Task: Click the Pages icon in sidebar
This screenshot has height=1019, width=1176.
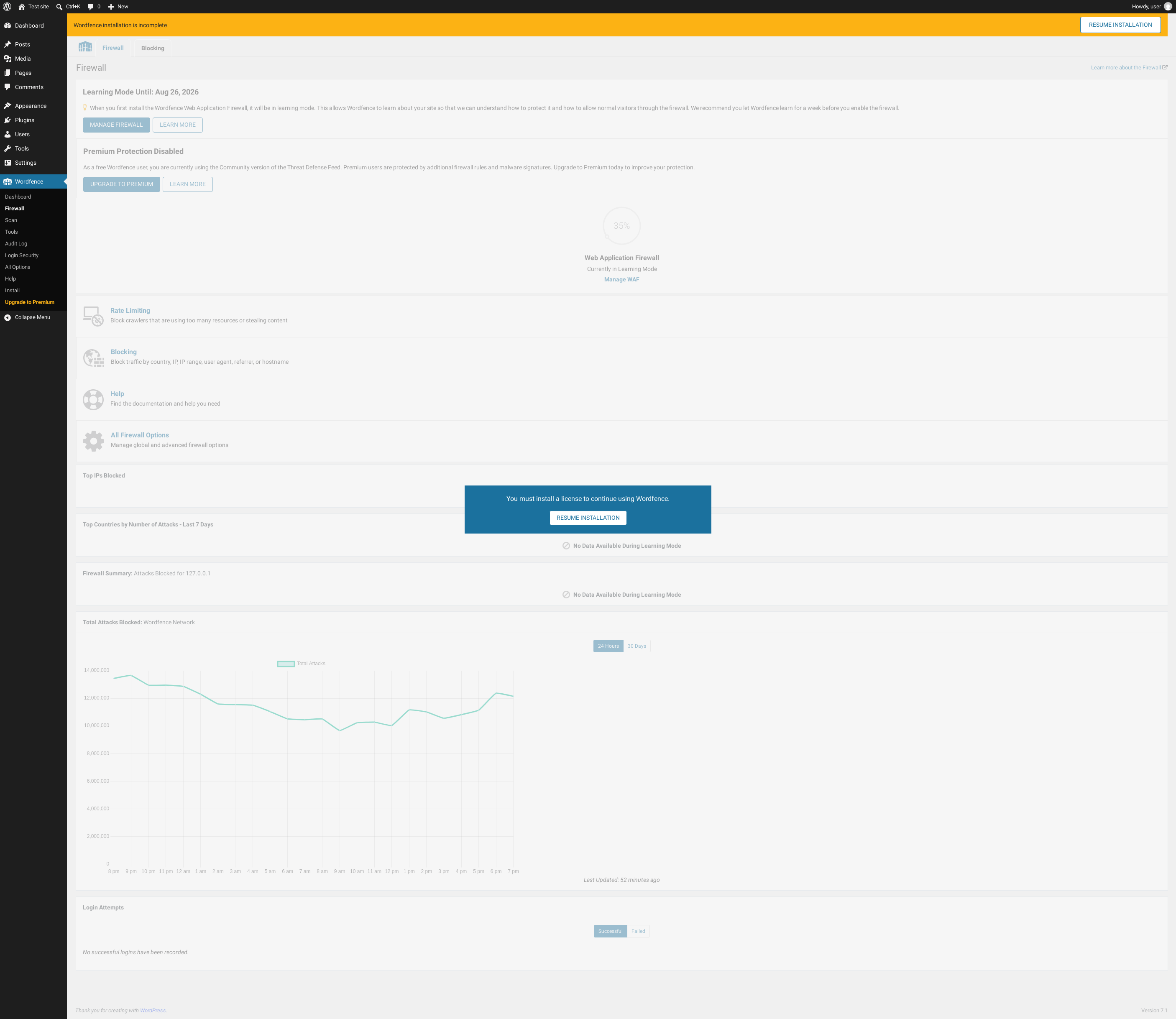Action: tap(8, 73)
